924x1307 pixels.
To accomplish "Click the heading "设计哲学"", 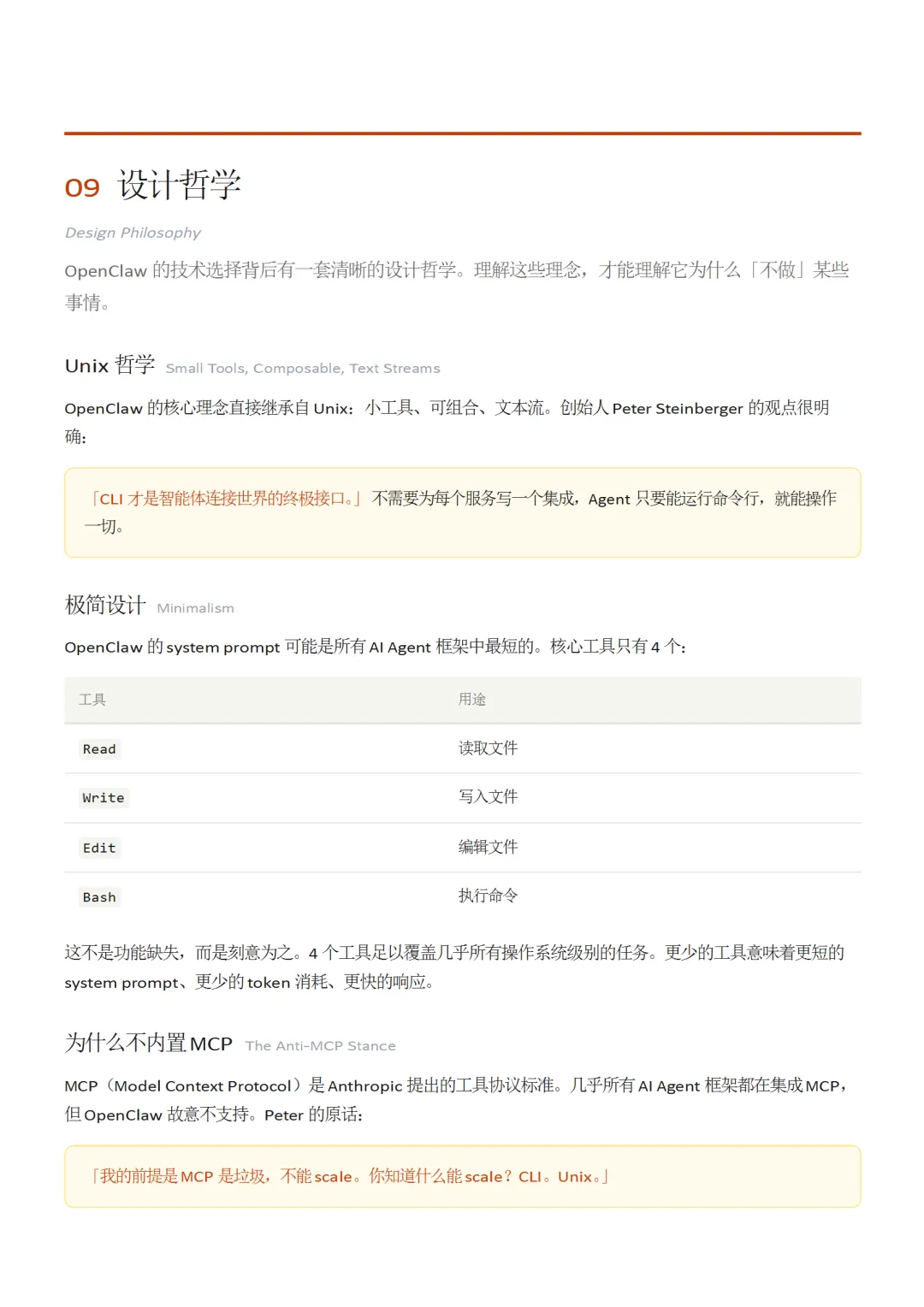I will 180,185.
